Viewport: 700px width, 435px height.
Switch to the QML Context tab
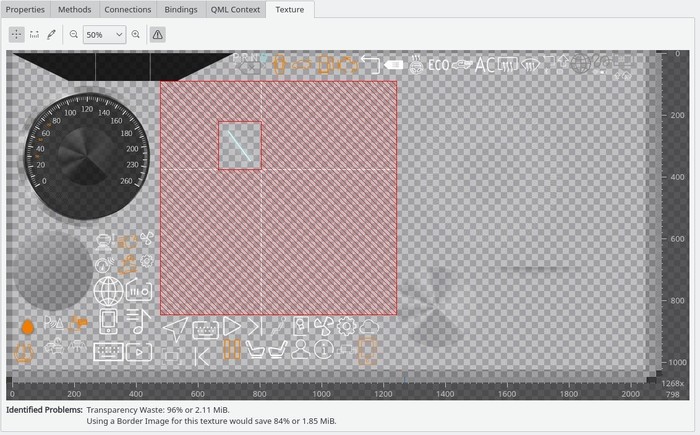[235, 9]
